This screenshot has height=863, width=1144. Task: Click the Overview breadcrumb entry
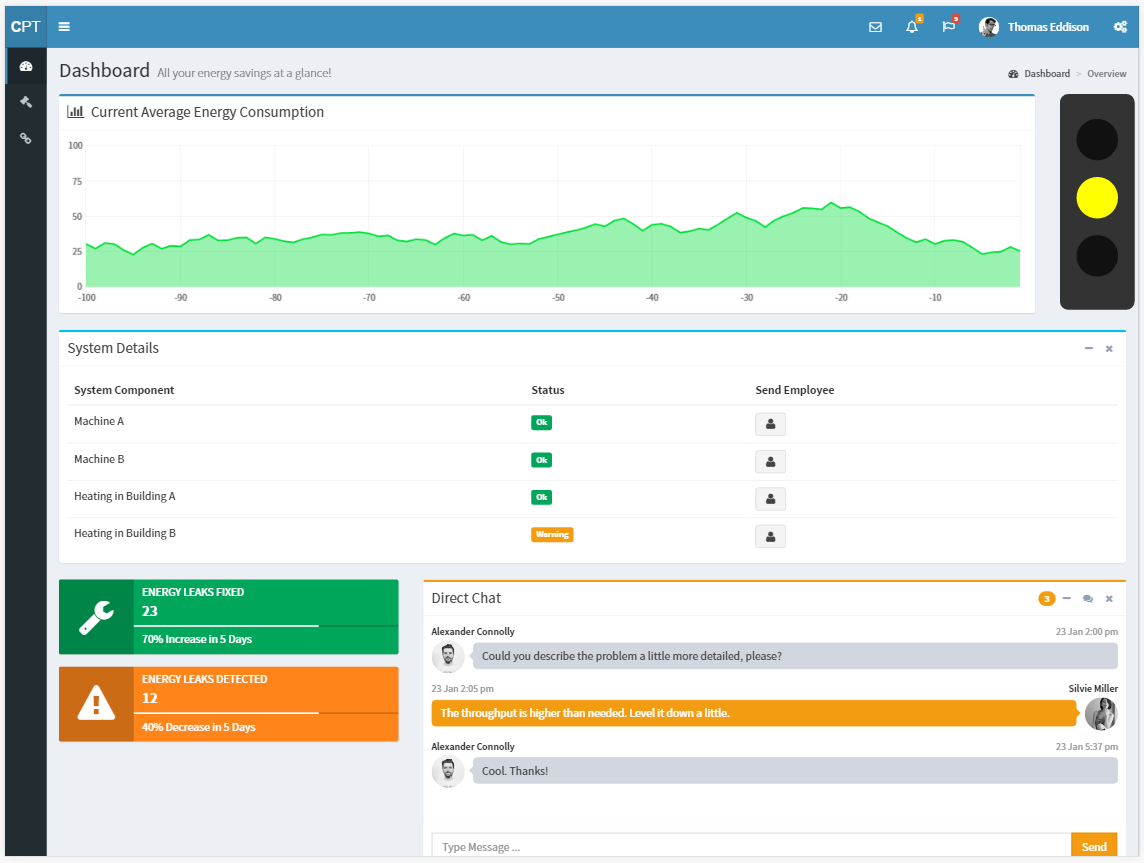point(1106,74)
